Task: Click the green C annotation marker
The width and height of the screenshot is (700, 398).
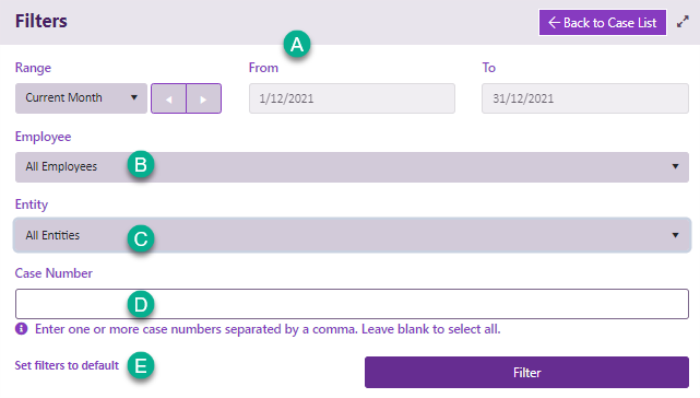Action: coord(141,238)
